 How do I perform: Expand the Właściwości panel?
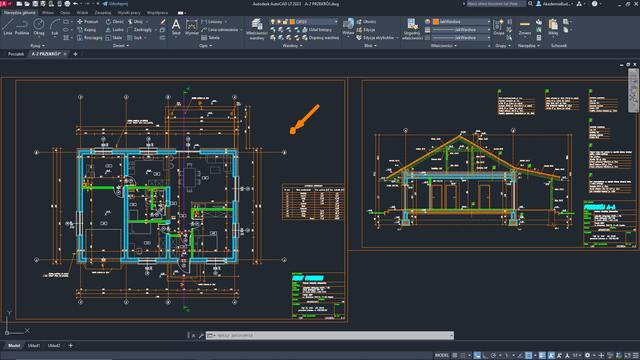point(444,46)
